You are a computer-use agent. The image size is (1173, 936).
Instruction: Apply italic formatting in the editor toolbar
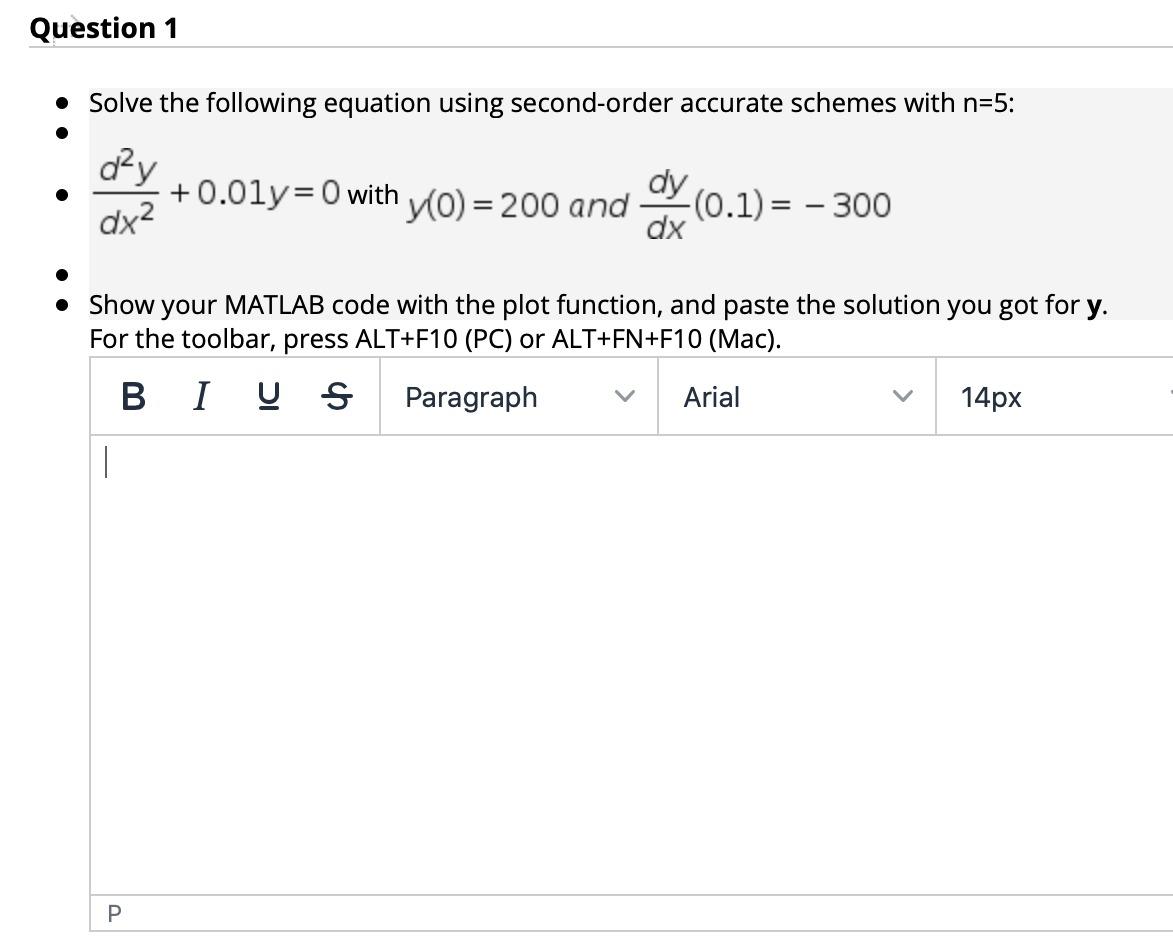click(199, 397)
